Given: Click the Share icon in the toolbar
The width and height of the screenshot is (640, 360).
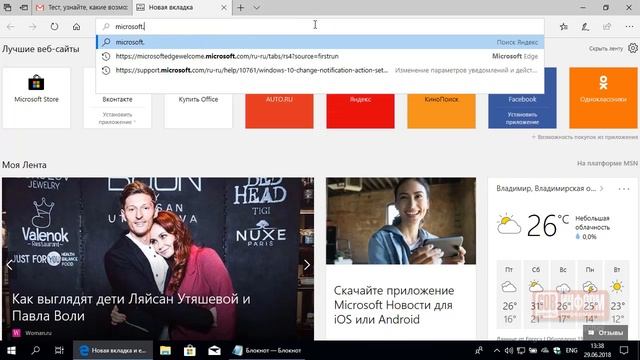Looking at the screenshot, I should tap(607, 27).
